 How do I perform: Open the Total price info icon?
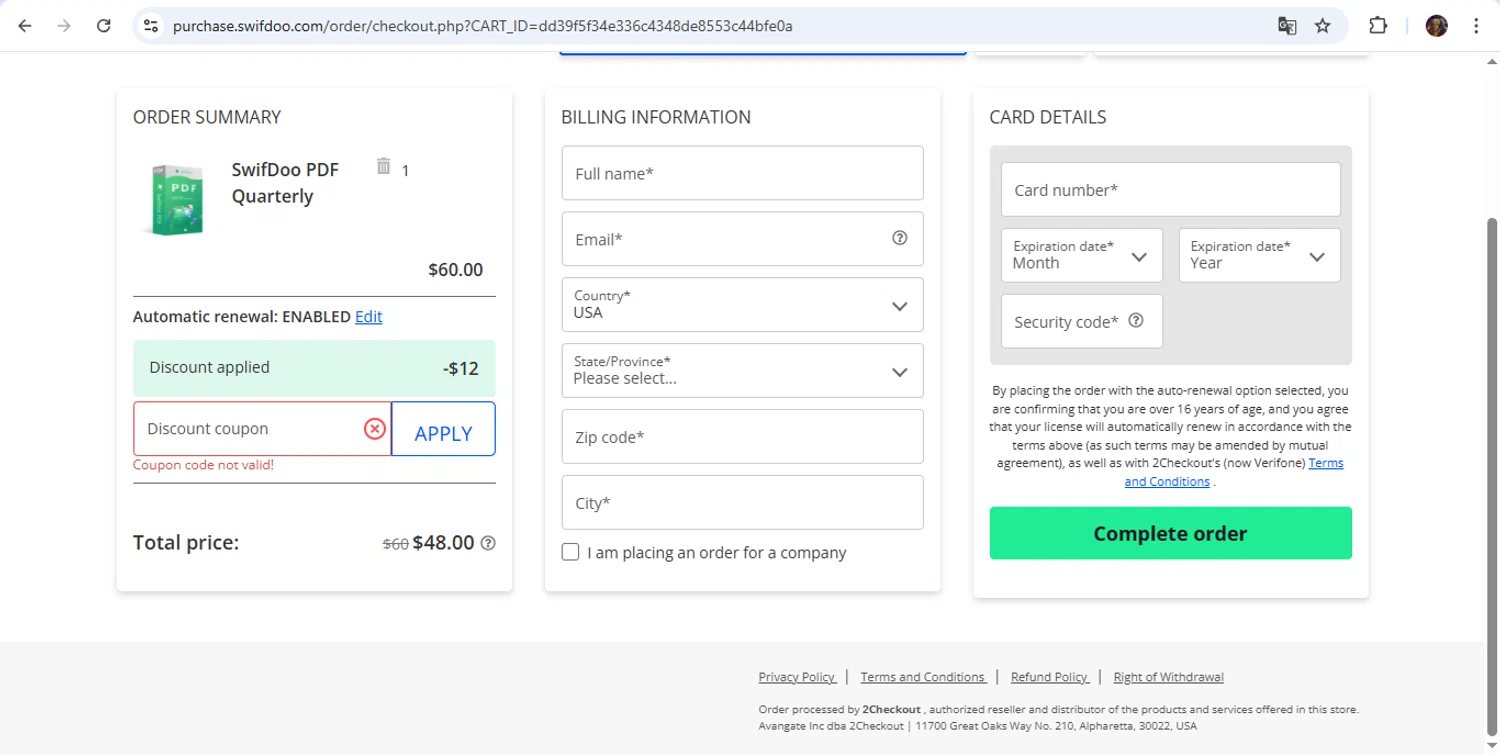[488, 543]
